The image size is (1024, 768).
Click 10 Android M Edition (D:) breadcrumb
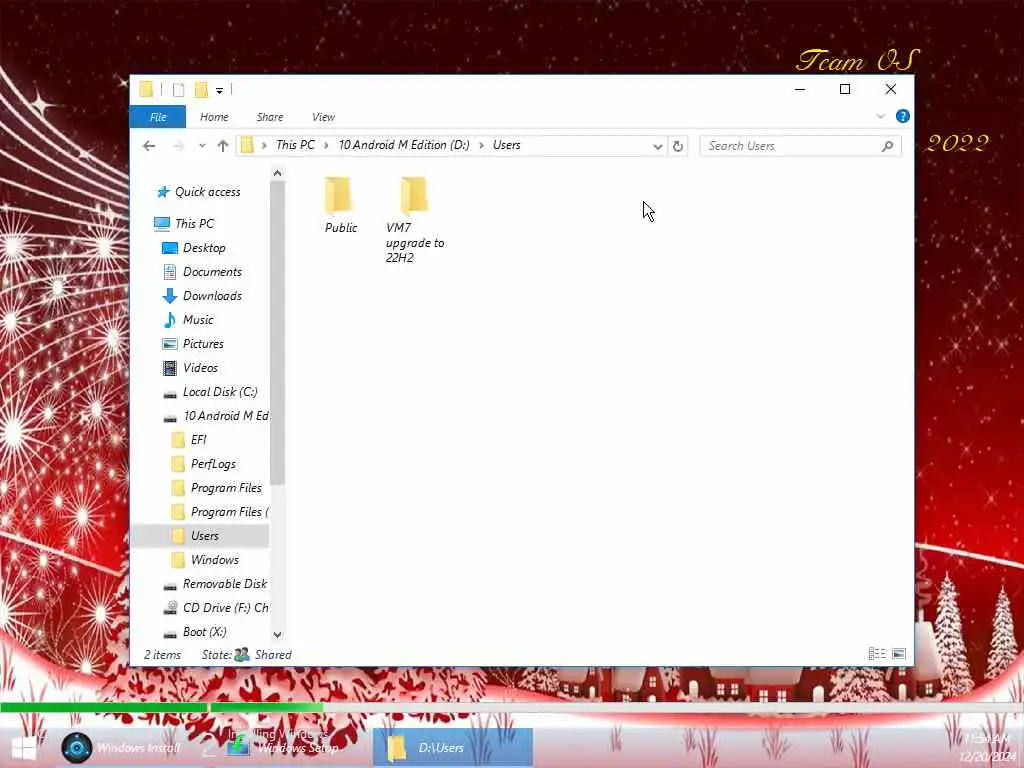[x=404, y=145]
